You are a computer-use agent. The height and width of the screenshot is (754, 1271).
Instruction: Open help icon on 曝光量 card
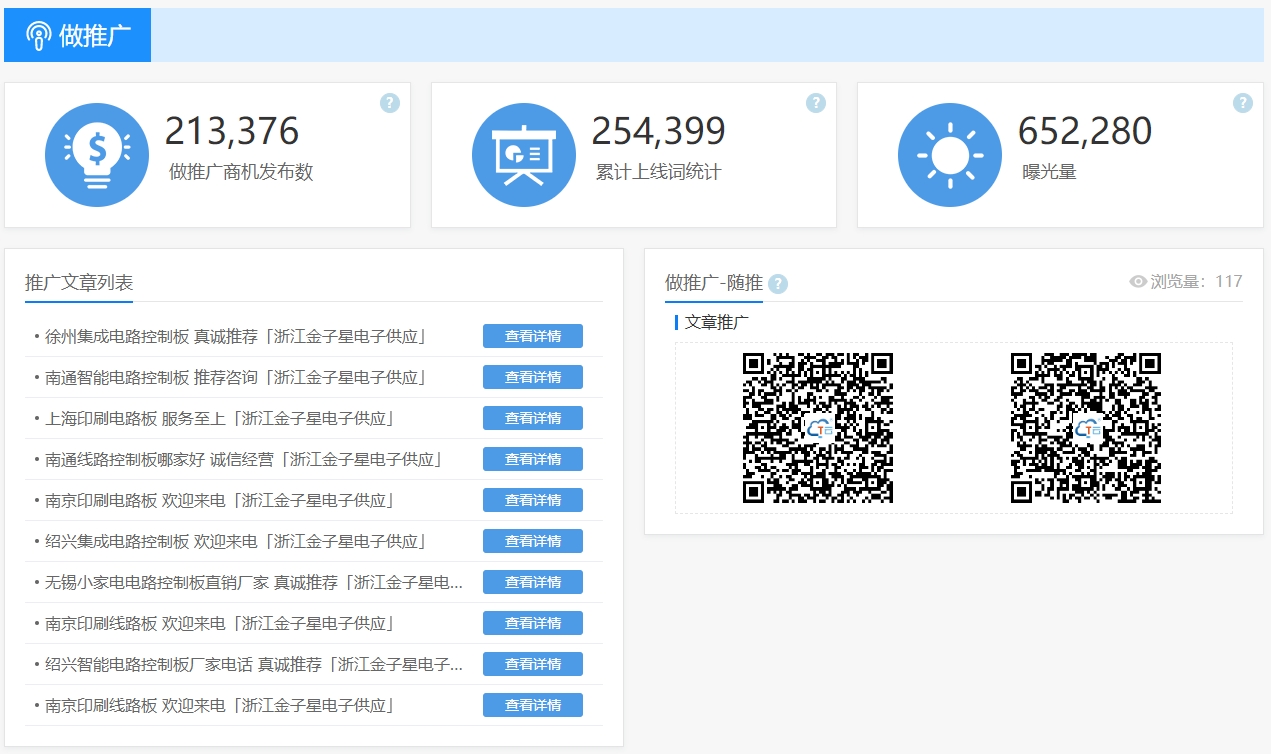(1242, 103)
